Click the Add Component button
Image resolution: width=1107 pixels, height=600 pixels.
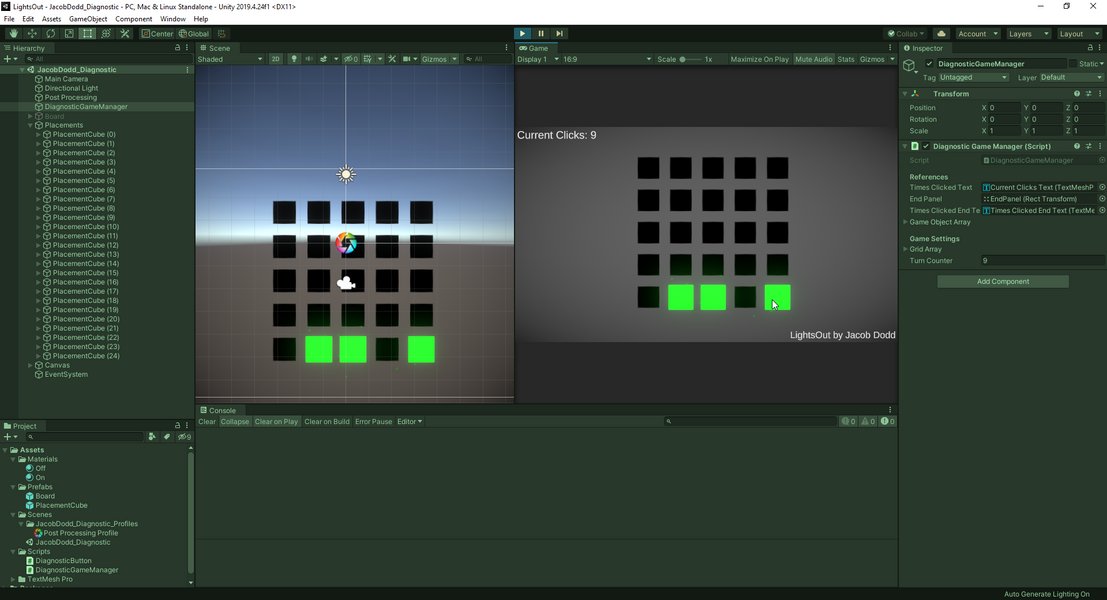(x=1003, y=282)
